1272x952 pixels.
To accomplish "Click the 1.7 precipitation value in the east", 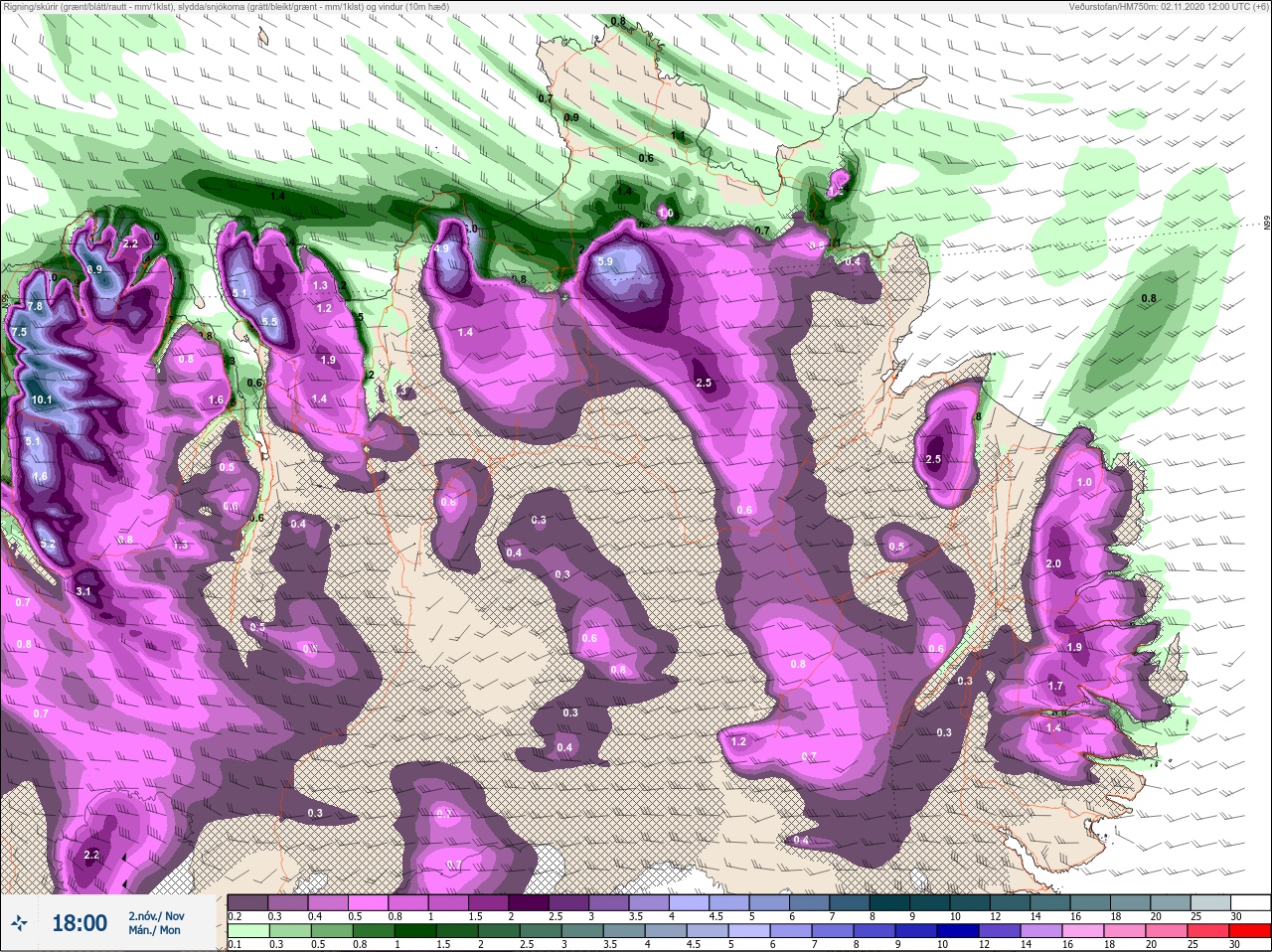I will [x=1055, y=686].
